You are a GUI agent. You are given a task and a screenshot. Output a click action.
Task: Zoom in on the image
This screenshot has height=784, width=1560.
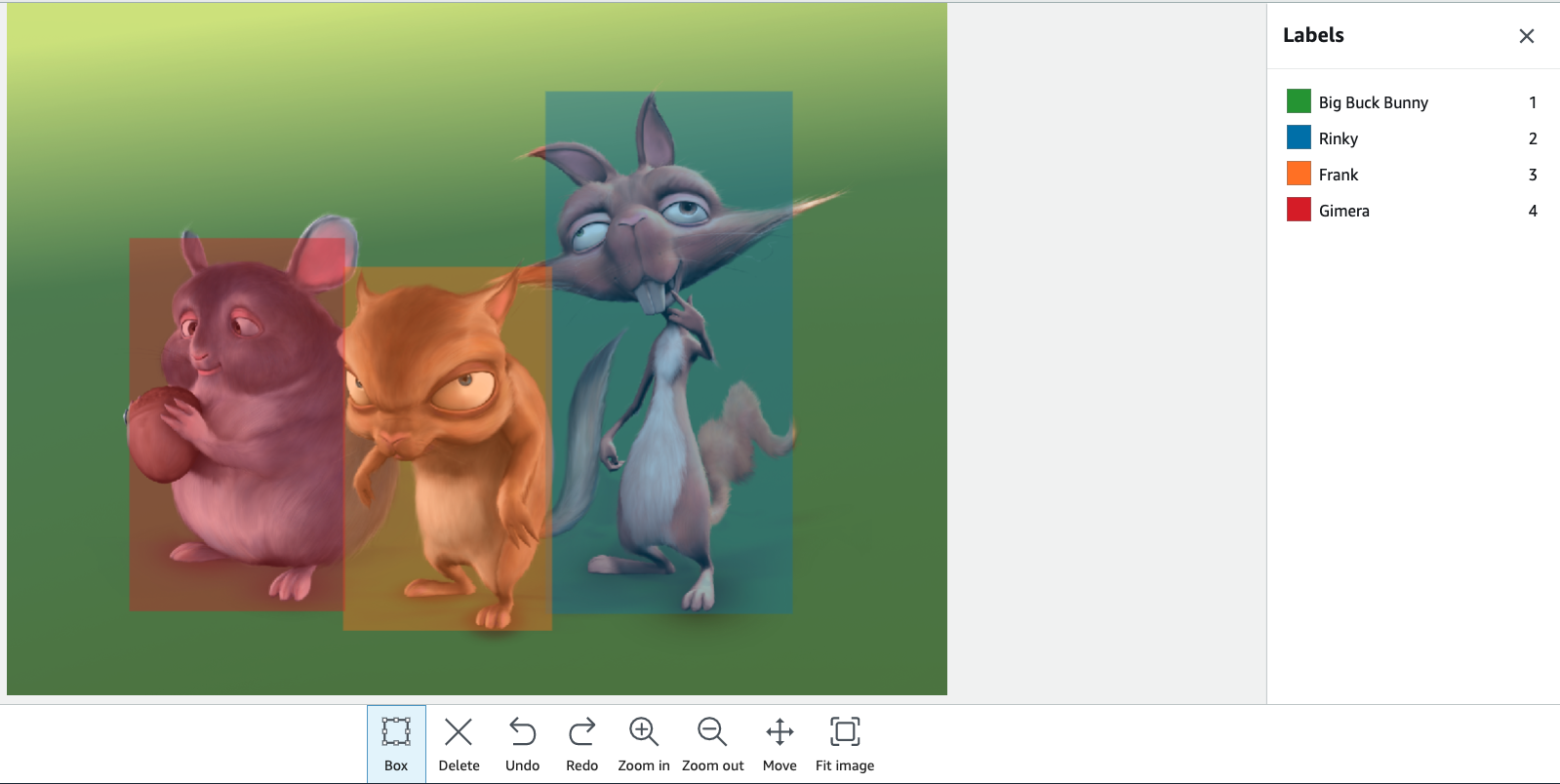tap(643, 743)
